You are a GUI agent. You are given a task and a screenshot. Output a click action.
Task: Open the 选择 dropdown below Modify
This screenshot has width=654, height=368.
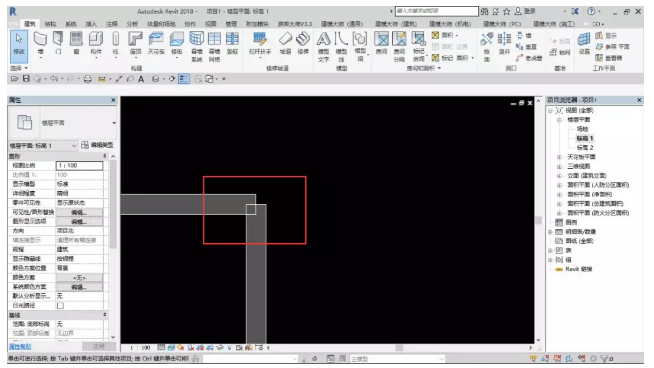tap(19, 68)
